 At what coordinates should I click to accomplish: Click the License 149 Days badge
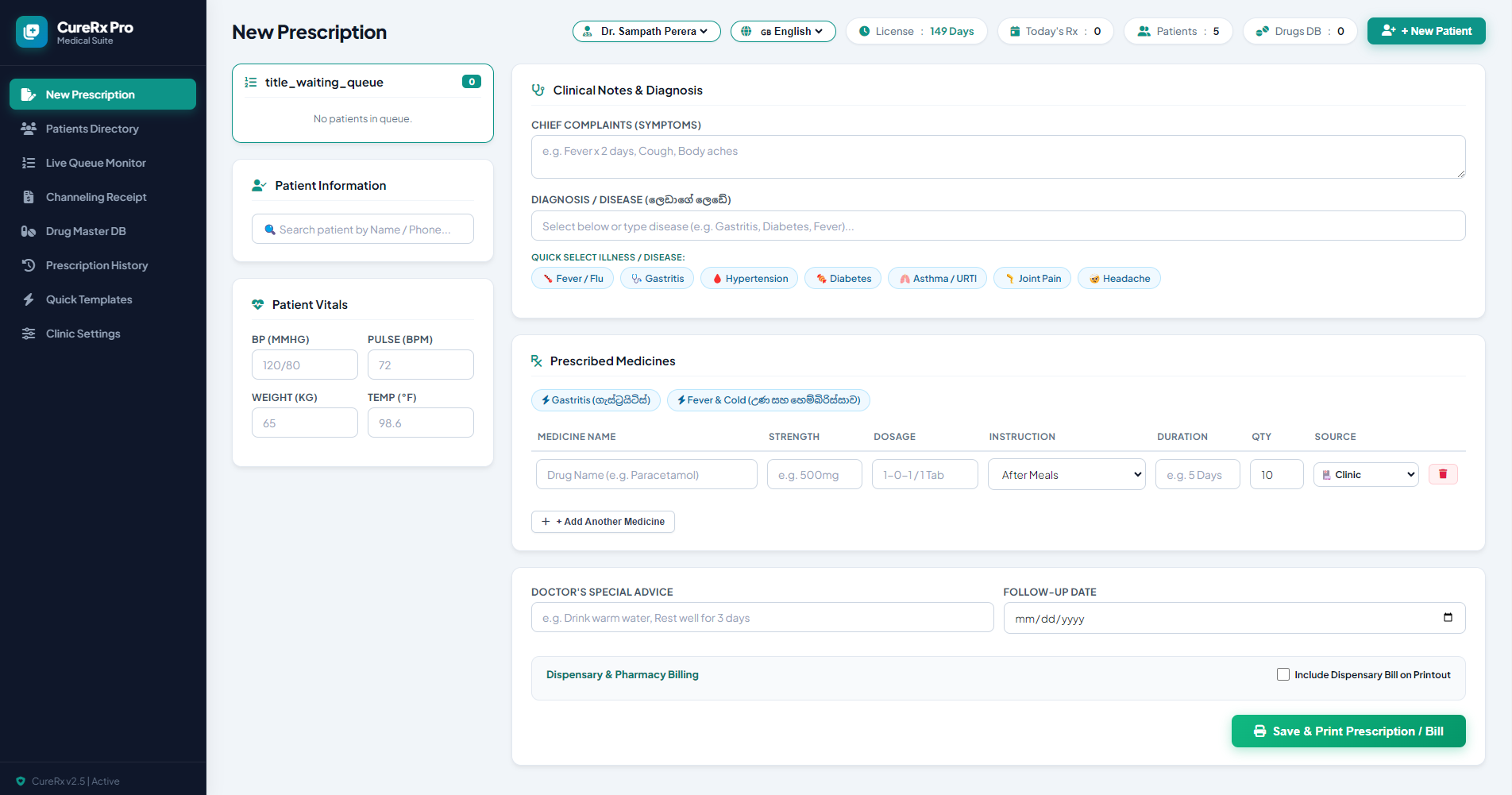point(916,31)
